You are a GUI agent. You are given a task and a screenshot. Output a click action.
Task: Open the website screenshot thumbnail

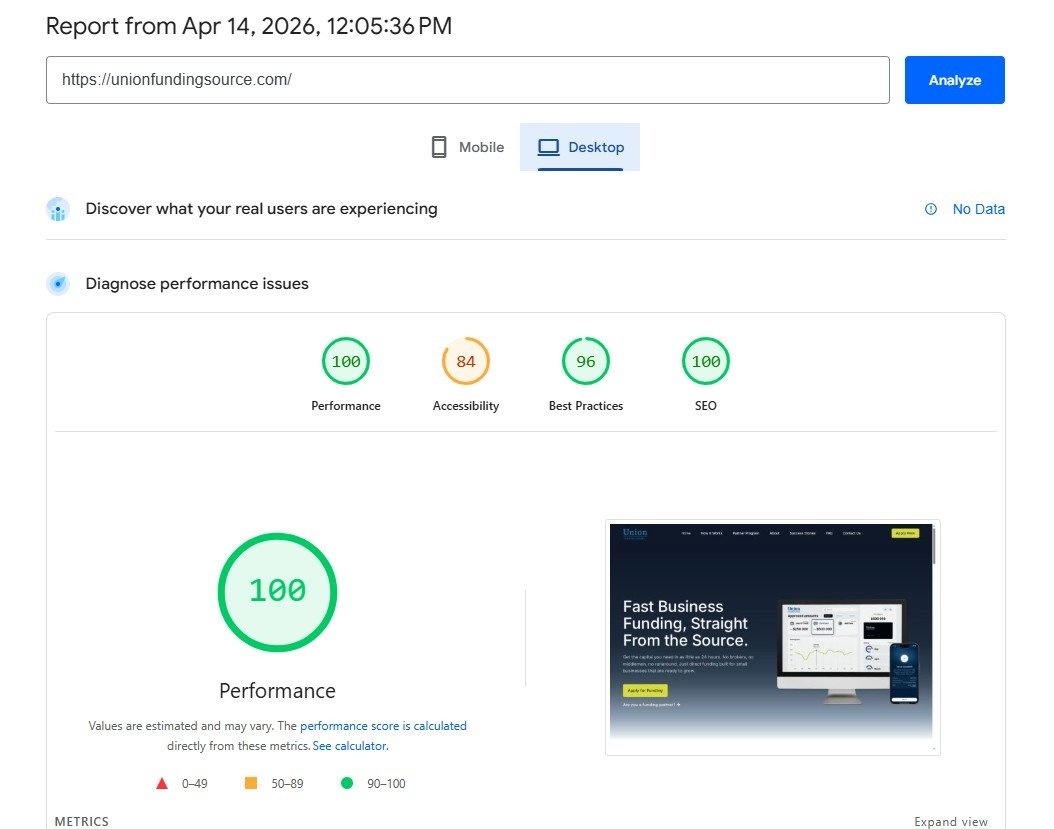pyautogui.click(x=772, y=637)
